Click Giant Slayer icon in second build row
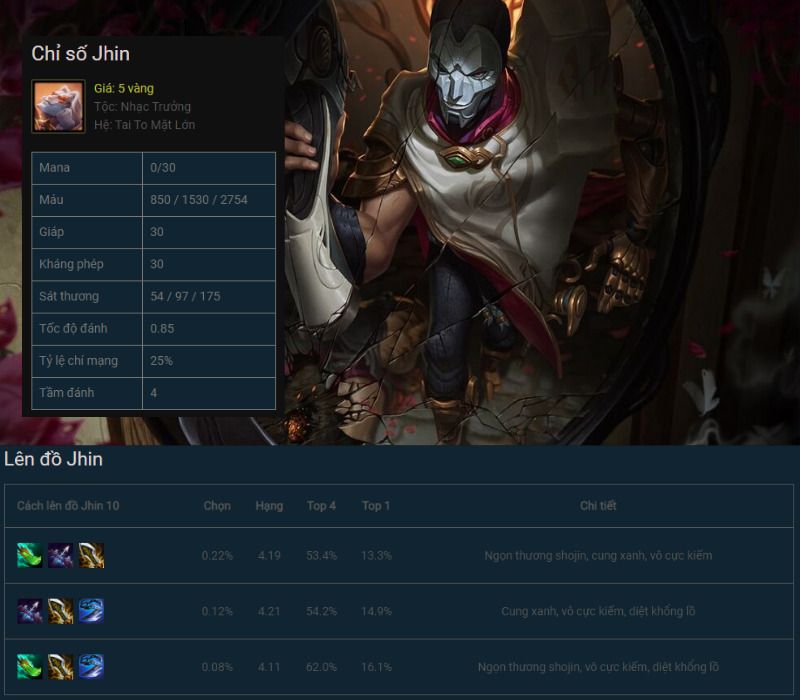This screenshot has width=800, height=700. [x=91, y=611]
